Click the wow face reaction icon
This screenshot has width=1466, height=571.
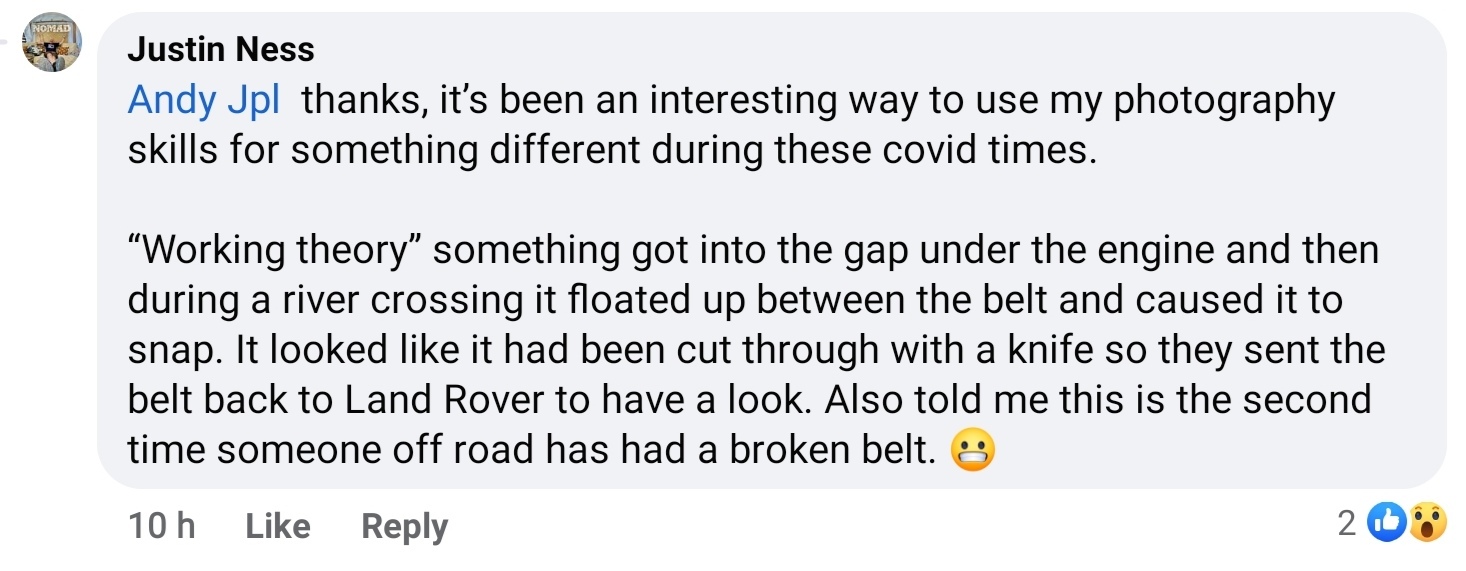1428,522
